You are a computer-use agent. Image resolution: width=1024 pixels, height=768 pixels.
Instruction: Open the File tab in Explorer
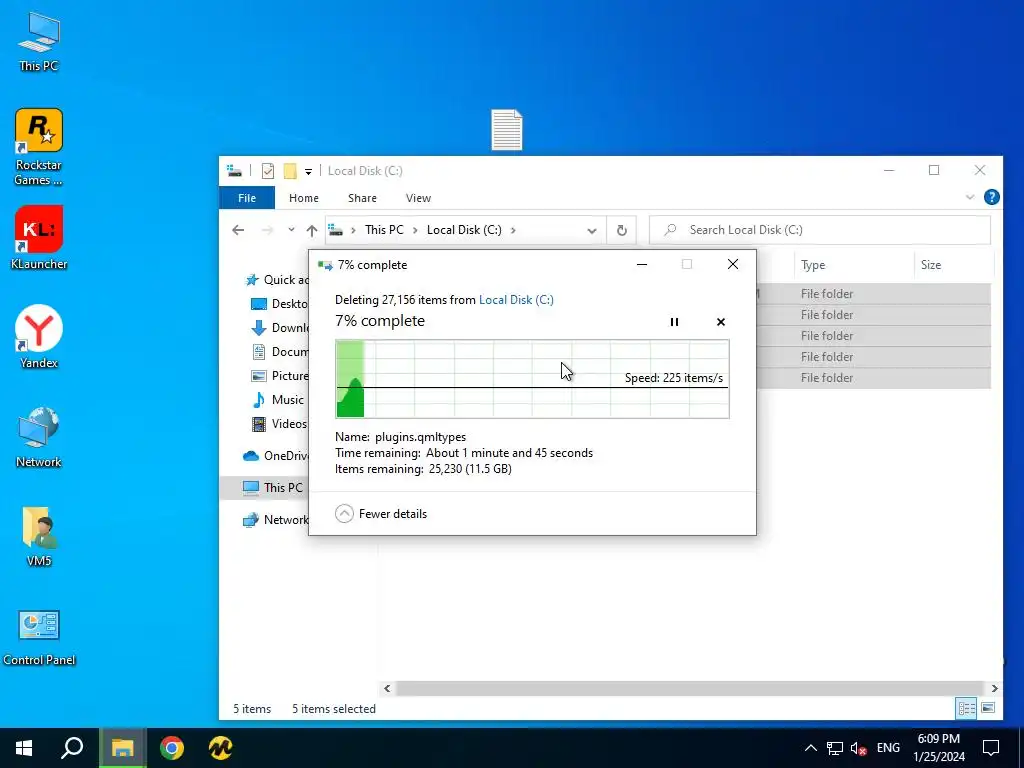[x=247, y=198]
